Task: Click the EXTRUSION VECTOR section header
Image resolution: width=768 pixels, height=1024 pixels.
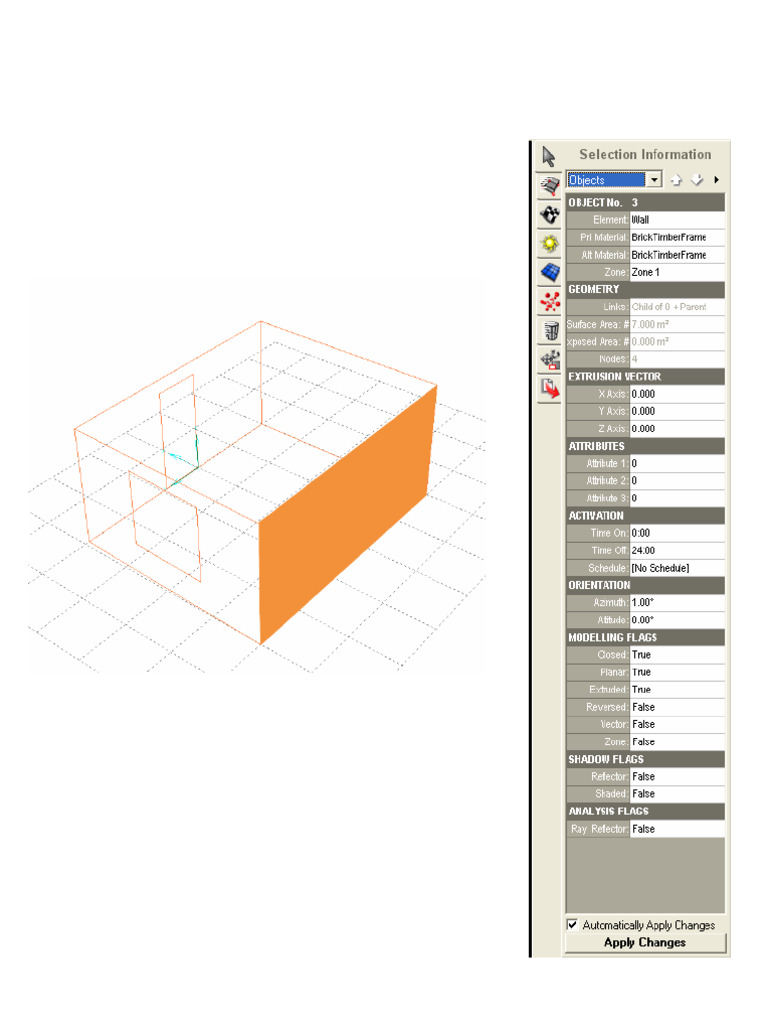Action: 645,377
